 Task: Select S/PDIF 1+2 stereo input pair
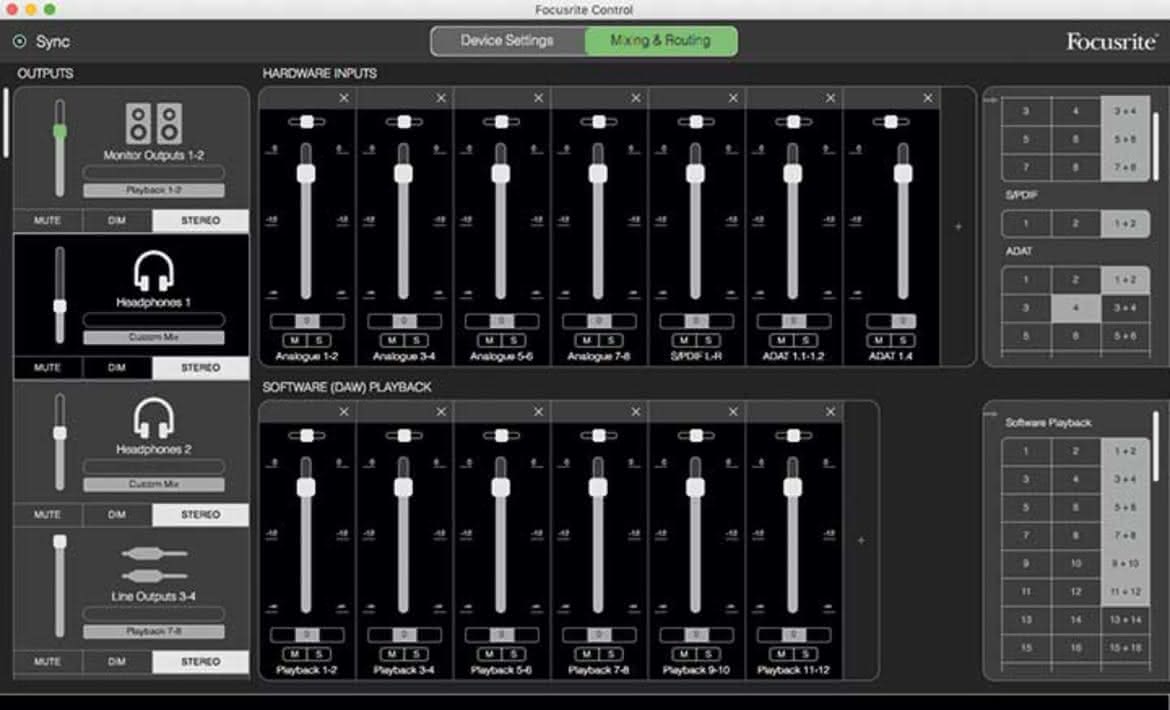point(1125,224)
